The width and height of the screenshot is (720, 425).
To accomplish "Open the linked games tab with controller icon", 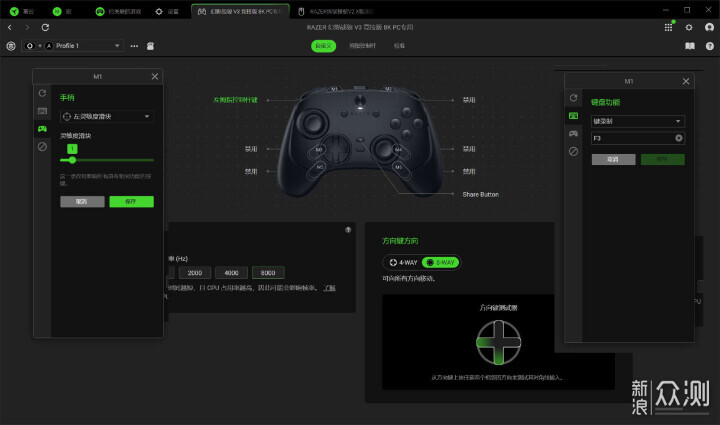I will tap(118, 11).
